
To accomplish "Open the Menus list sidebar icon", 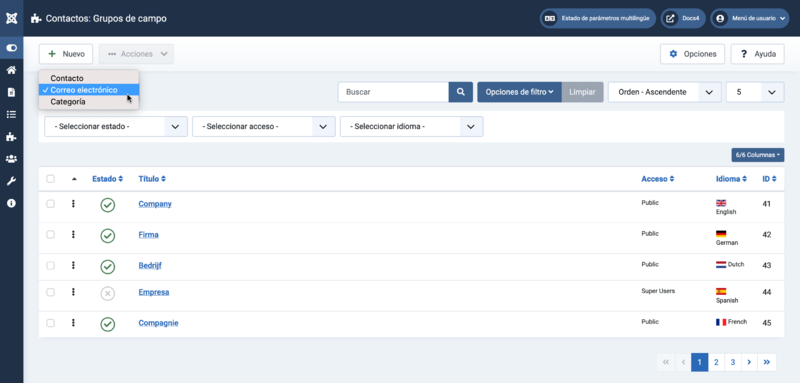I will pyautogui.click(x=11, y=114).
